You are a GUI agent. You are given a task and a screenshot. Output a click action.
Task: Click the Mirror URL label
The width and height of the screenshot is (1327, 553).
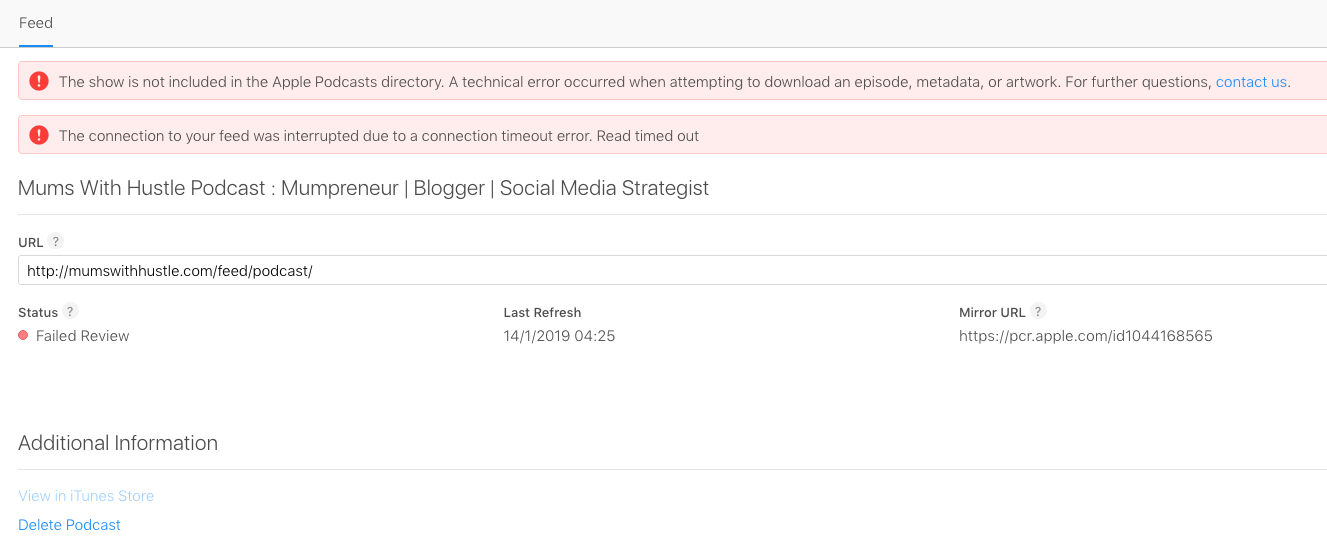(992, 312)
